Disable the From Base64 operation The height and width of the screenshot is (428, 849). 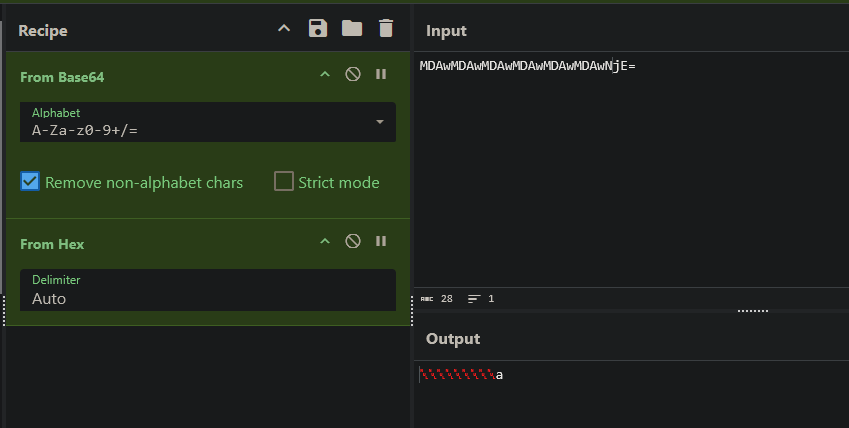click(x=353, y=74)
